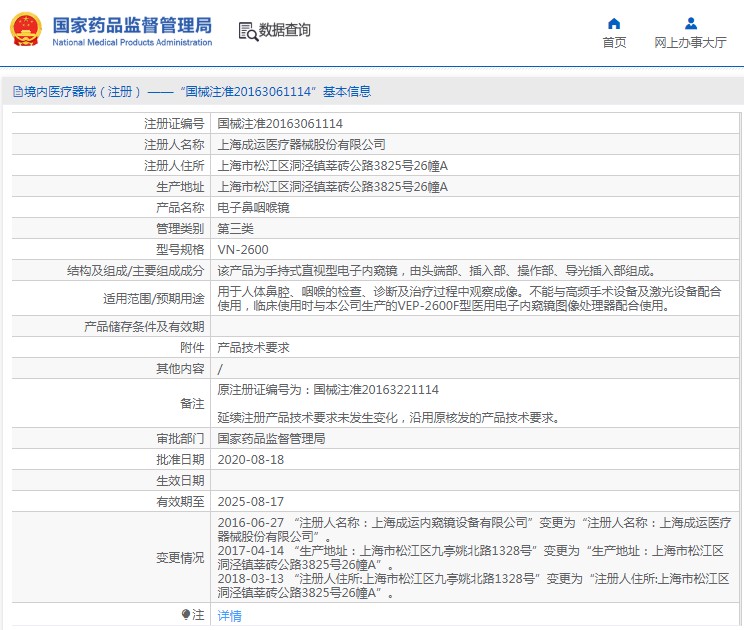Image resolution: width=744 pixels, height=630 pixels.
Task: Click model value VN-2600
Action: [x=243, y=250]
